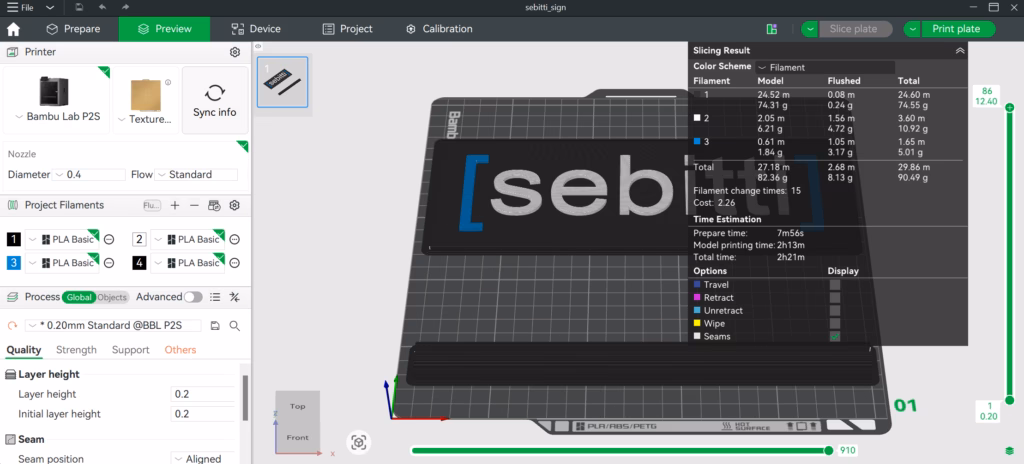Image resolution: width=1024 pixels, height=464 pixels.
Task: Enable Unretract display checkbox
Action: tap(835, 311)
